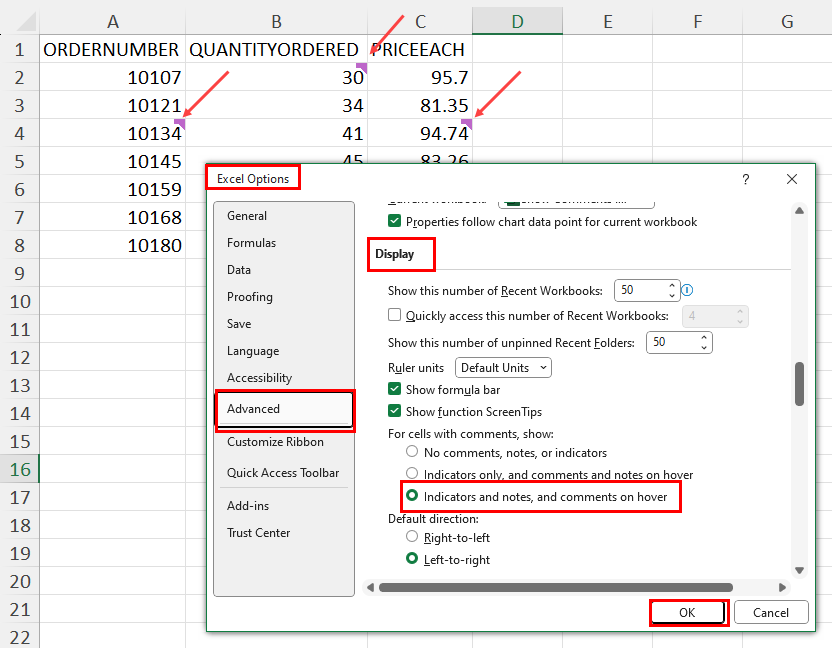Select column F header
Image resolution: width=832 pixels, height=648 pixels.
[x=697, y=22]
